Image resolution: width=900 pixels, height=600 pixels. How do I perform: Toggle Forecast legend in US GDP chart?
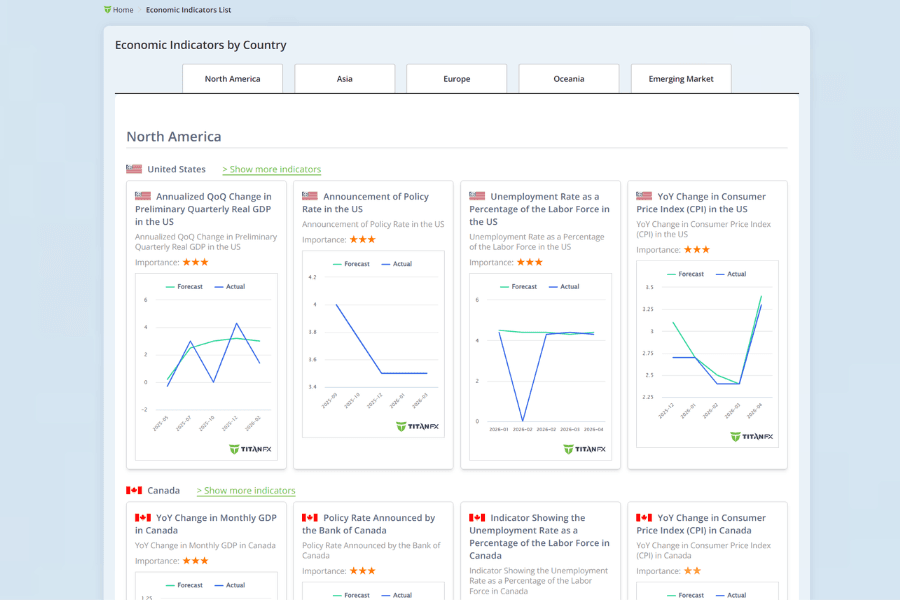[184, 287]
